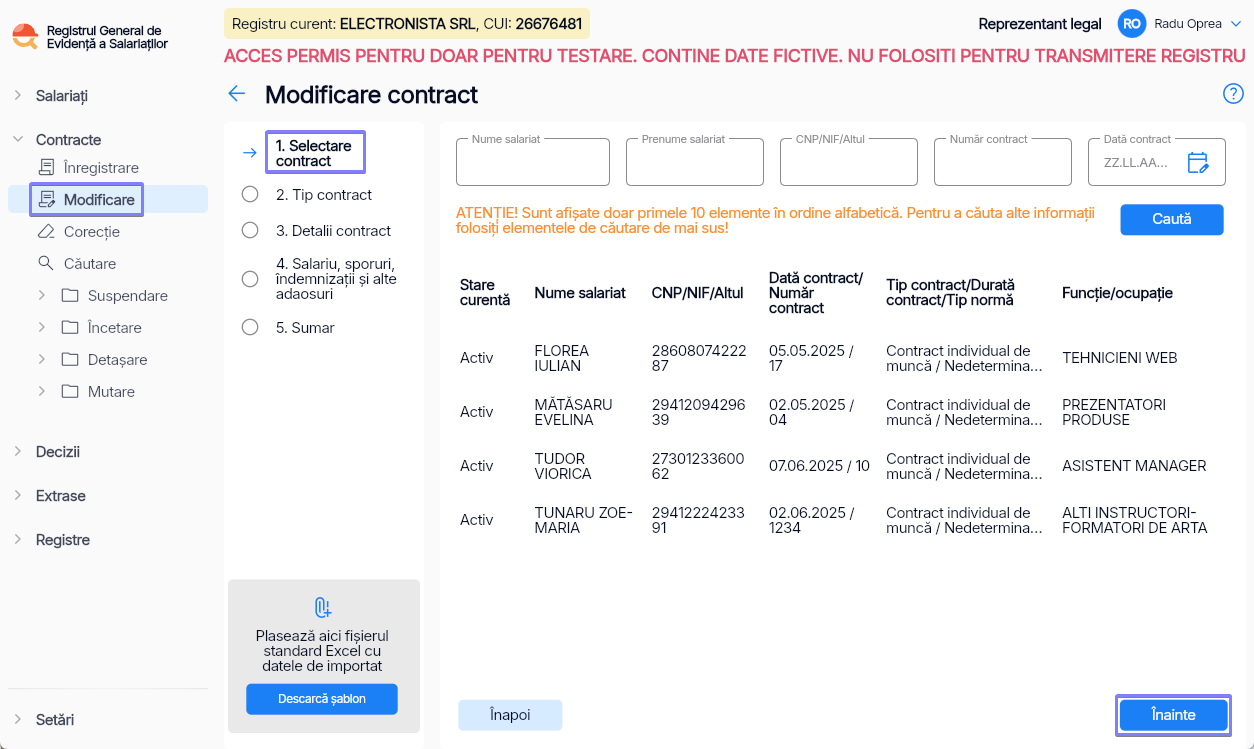The image size is (1254, 749).
Task: Click in the Număr contract field
Action: pyautogui.click(x=1003, y=162)
